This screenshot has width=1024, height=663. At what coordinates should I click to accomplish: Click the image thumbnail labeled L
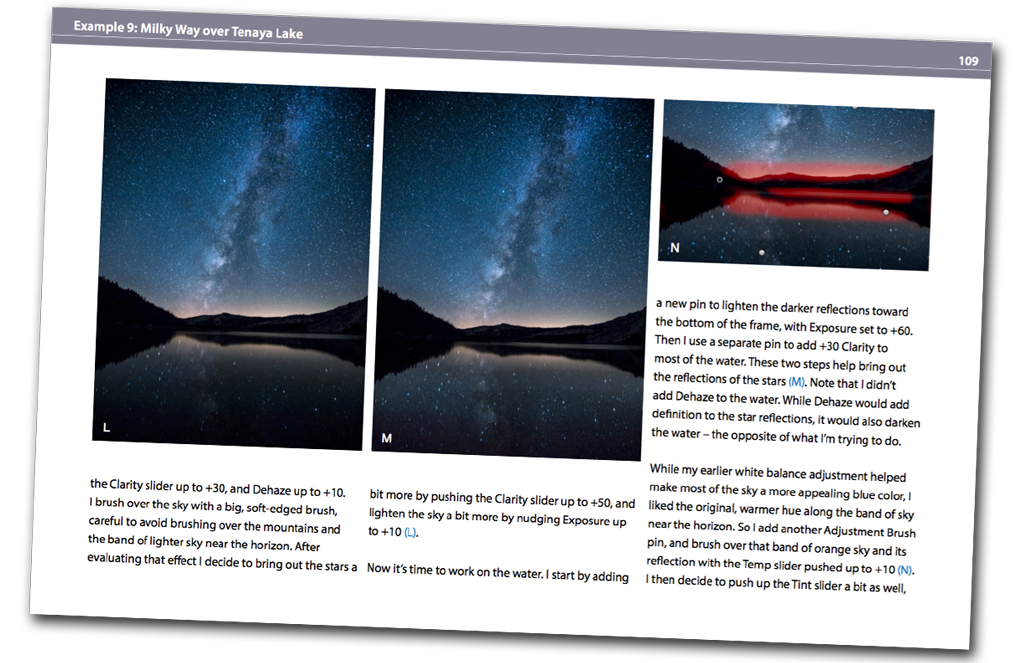click(234, 264)
